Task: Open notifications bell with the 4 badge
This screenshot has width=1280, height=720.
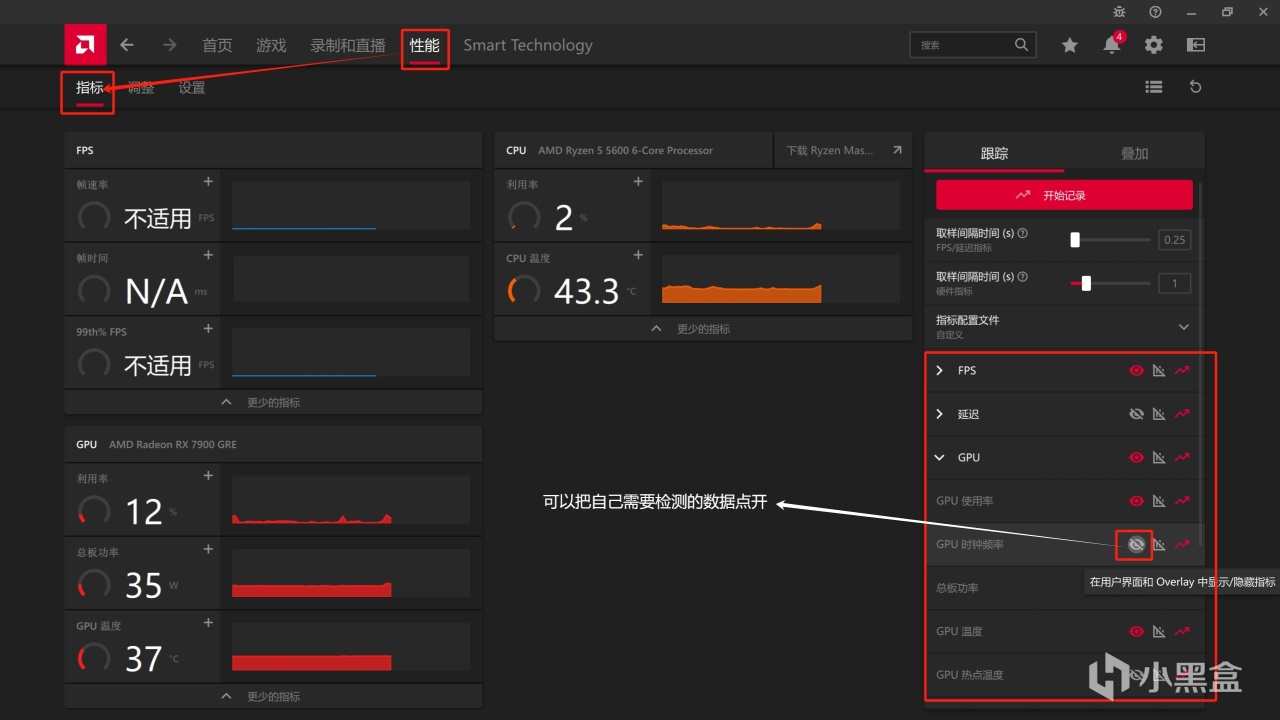Action: [x=1112, y=45]
